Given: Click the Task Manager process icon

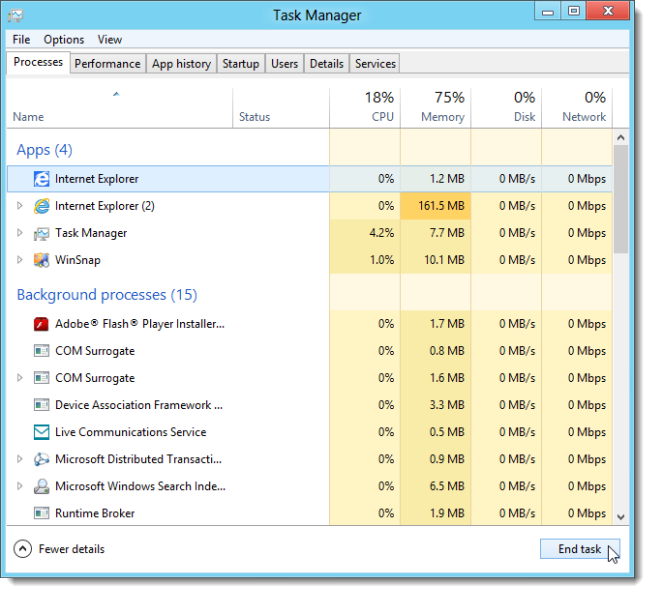Looking at the screenshot, I should pyautogui.click(x=41, y=233).
